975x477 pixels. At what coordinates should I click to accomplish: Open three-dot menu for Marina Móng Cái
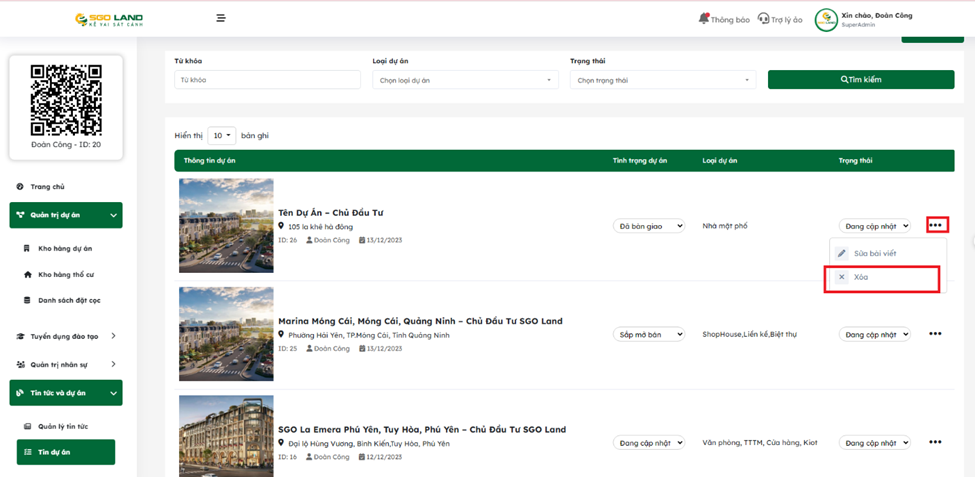tap(935, 334)
